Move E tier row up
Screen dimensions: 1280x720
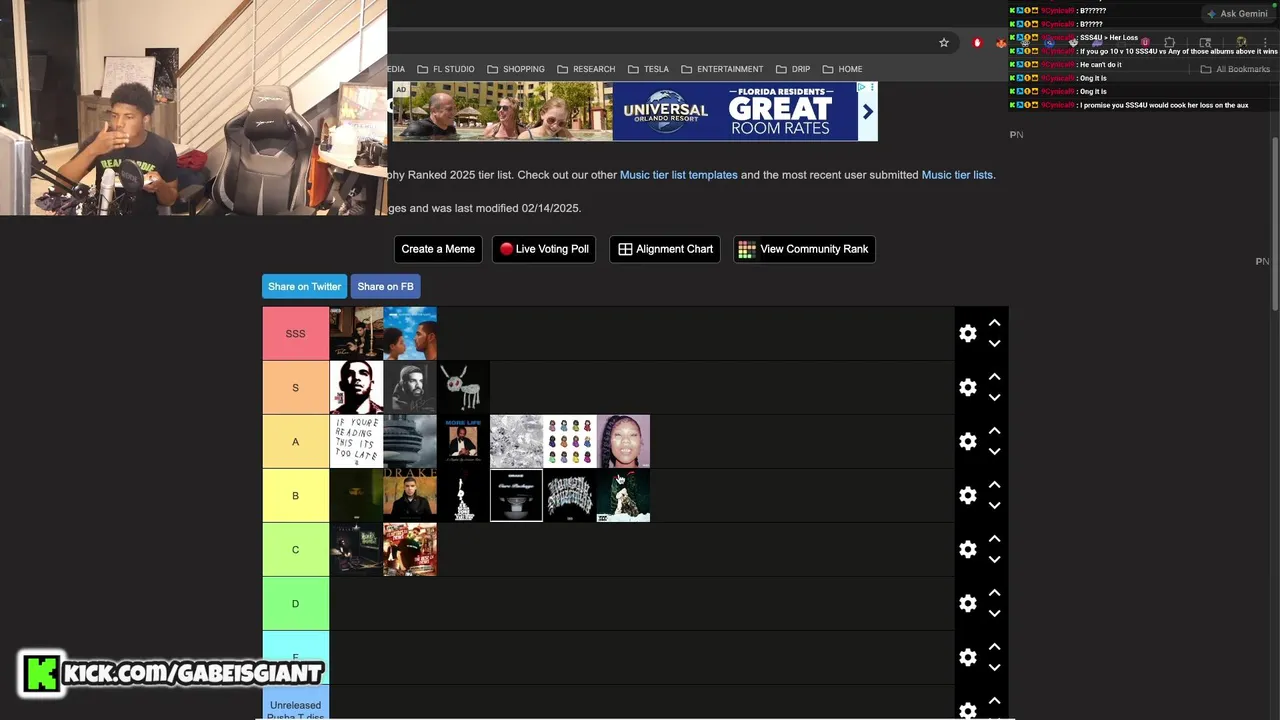994,647
